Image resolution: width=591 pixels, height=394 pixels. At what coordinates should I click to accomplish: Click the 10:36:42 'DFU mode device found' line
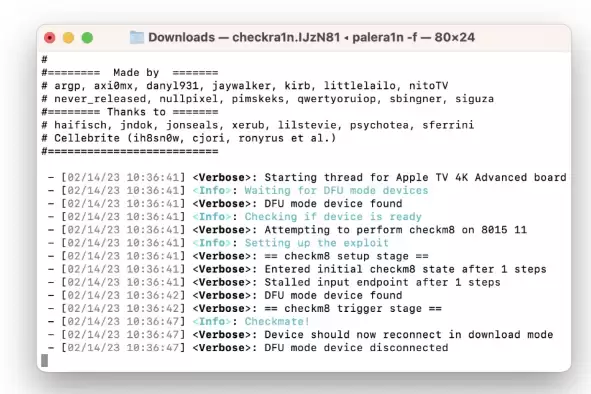pos(333,295)
